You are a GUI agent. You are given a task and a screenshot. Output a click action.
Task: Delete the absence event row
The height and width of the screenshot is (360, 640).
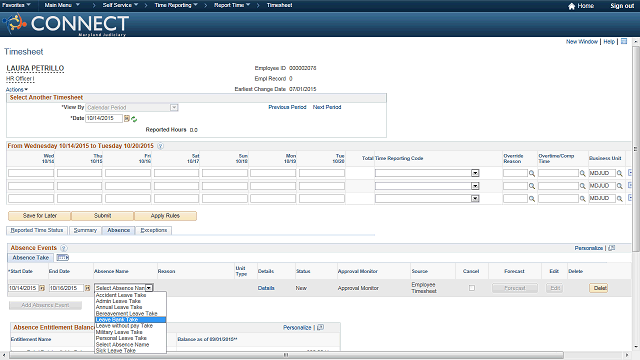[x=598, y=288]
